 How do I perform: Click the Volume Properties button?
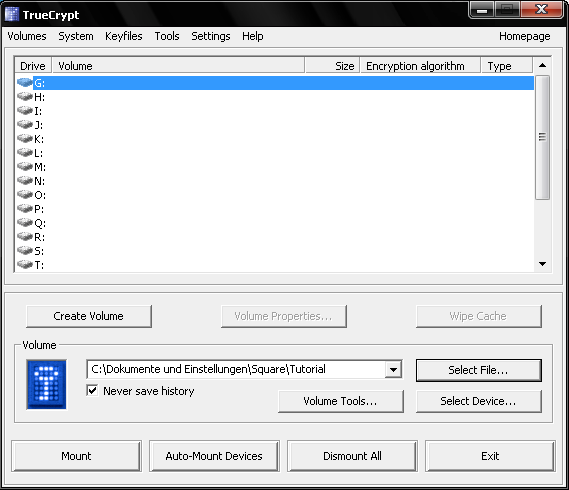[x=284, y=316]
